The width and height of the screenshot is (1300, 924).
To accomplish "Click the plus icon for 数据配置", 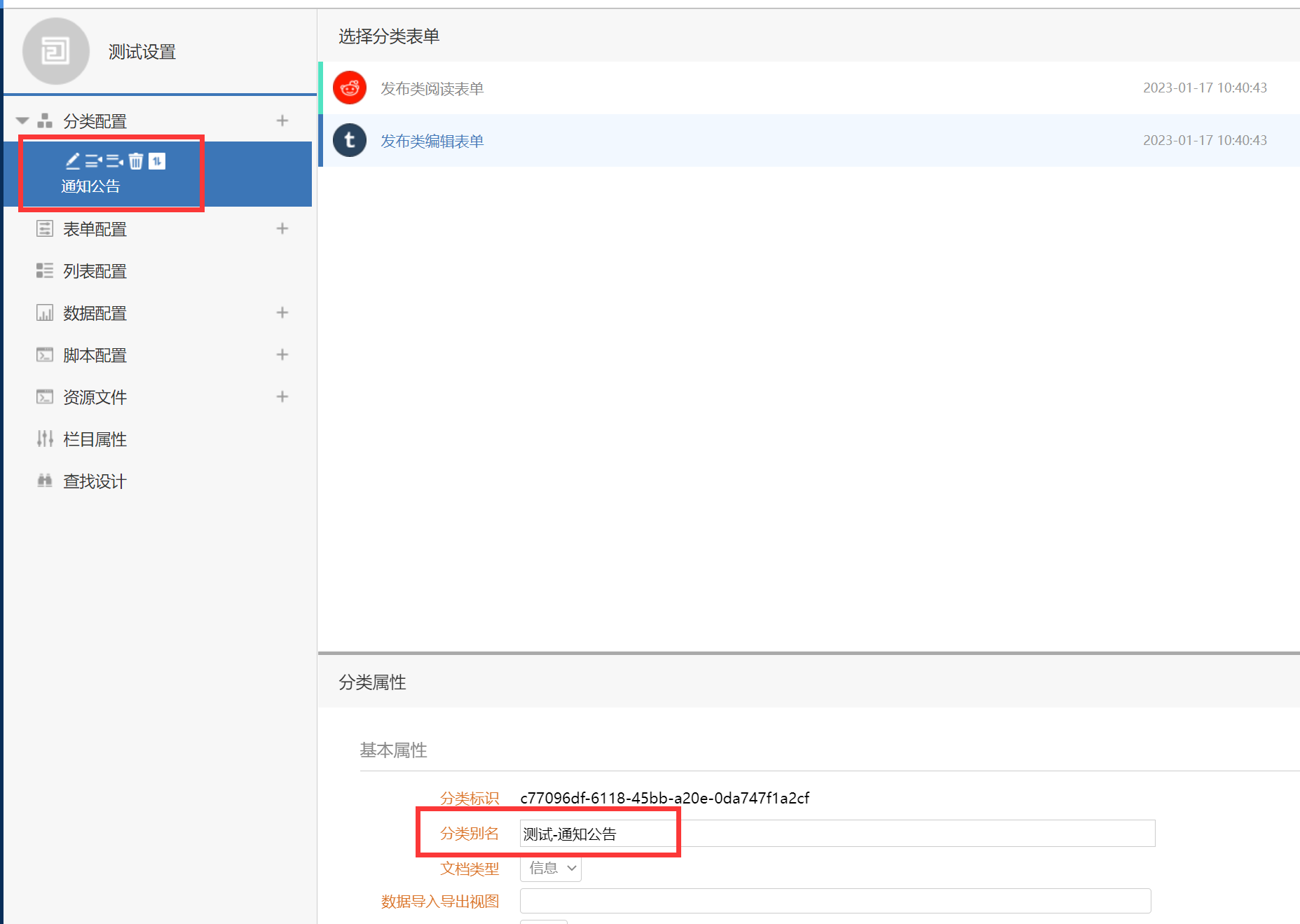I will tap(282, 312).
